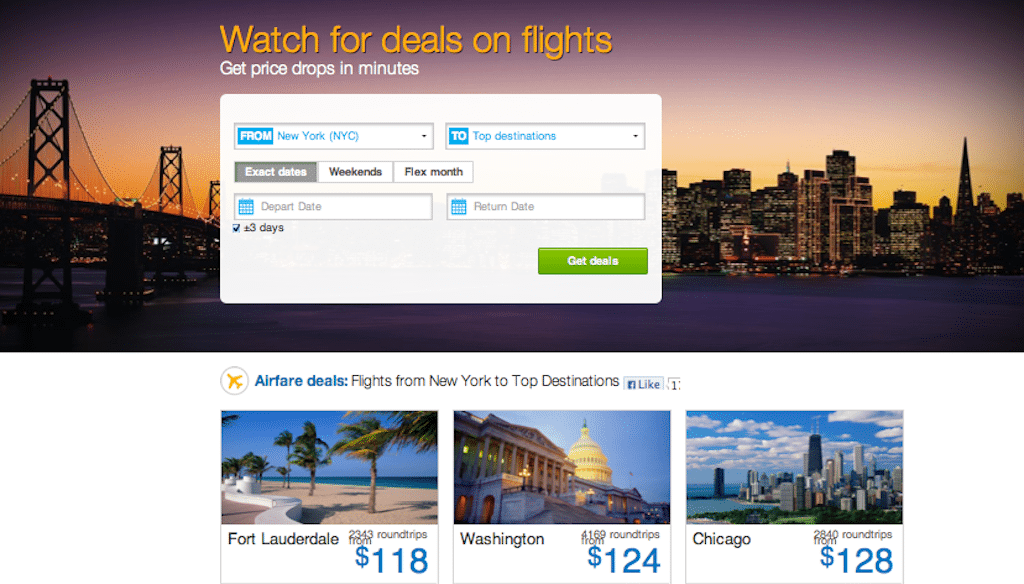Expand the TO Top destinations dropdown arrow
The height and width of the screenshot is (584, 1024).
click(x=635, y=136)
